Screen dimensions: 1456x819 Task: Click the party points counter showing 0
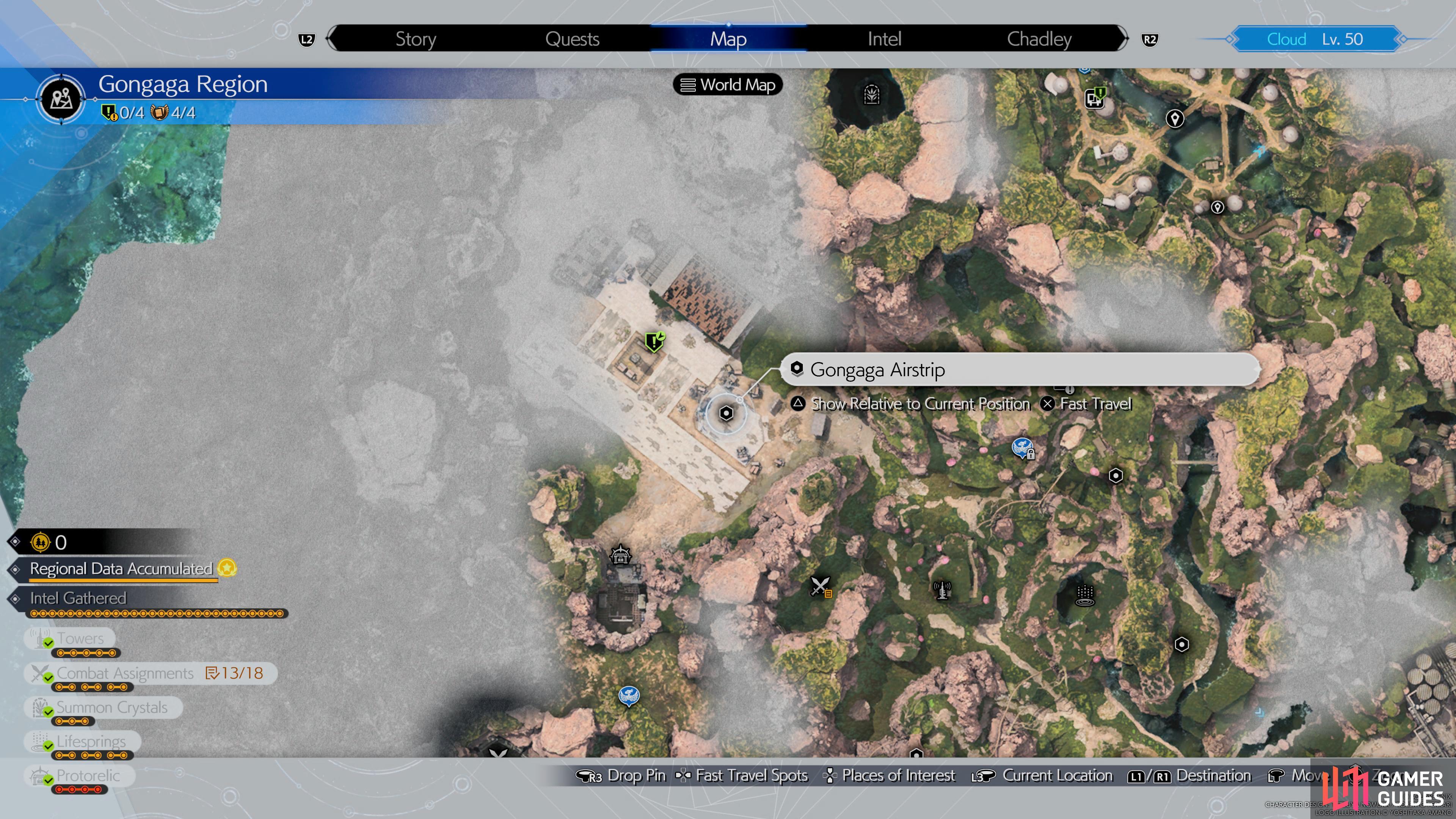point(49,543)
